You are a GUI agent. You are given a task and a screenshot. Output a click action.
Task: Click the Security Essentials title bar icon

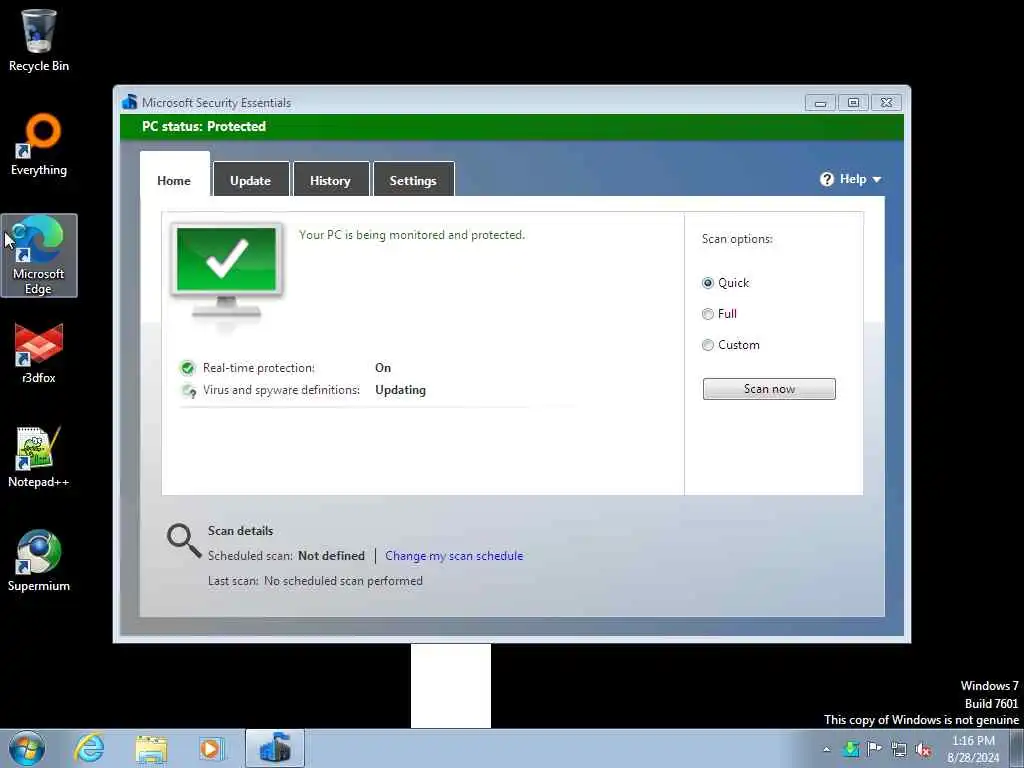(129, 103)
